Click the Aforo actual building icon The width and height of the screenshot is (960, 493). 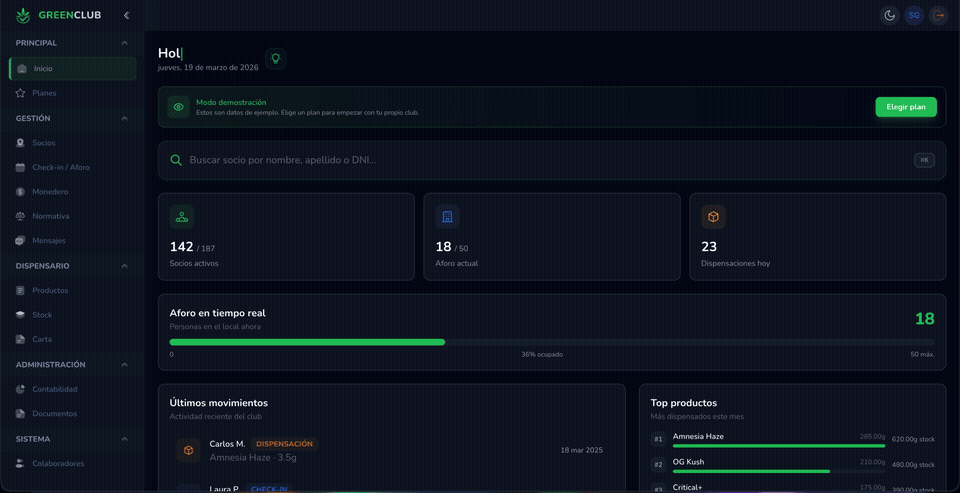coord(448,217)
